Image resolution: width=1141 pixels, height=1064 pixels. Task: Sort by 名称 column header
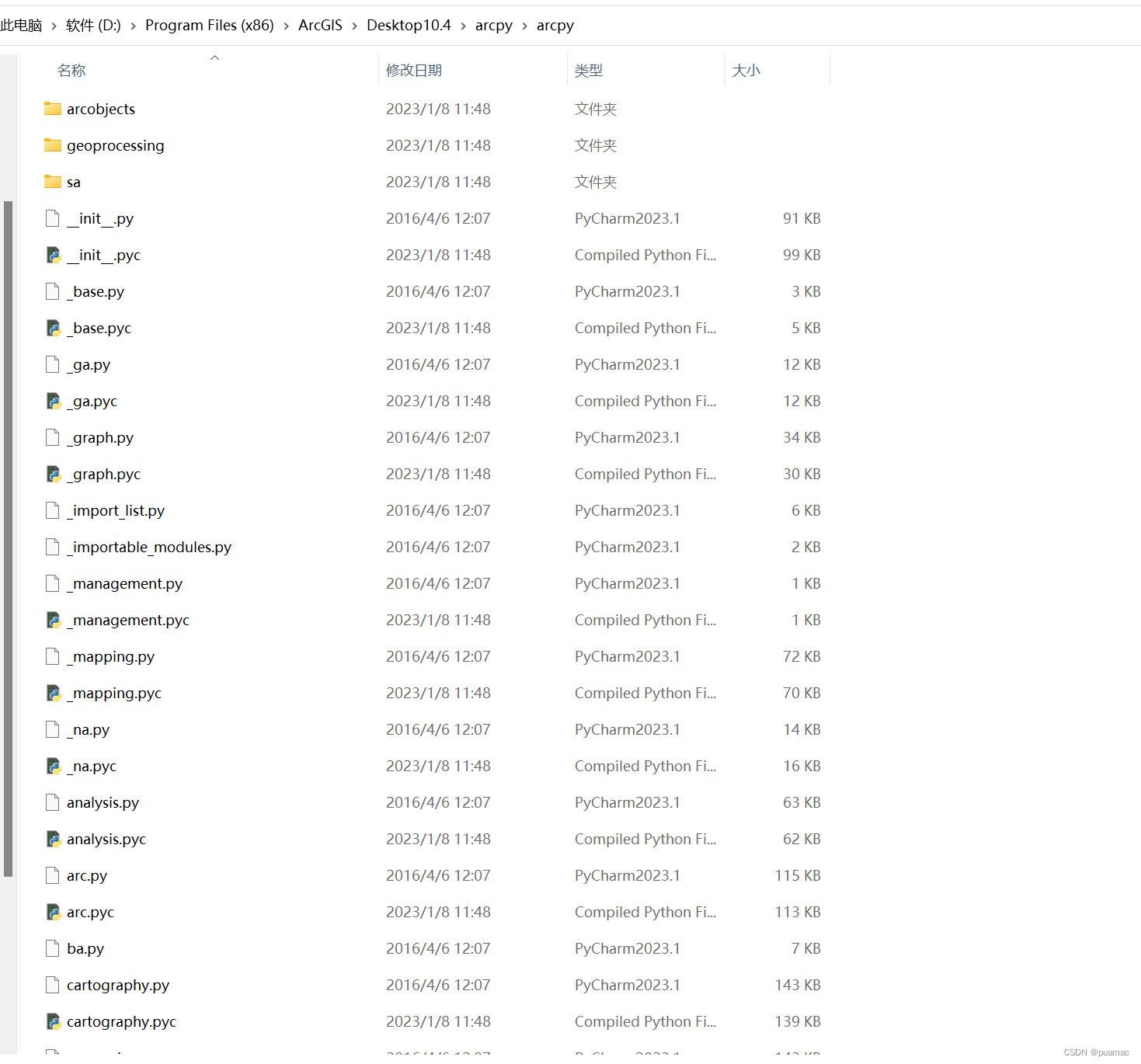tap(71, 71)
